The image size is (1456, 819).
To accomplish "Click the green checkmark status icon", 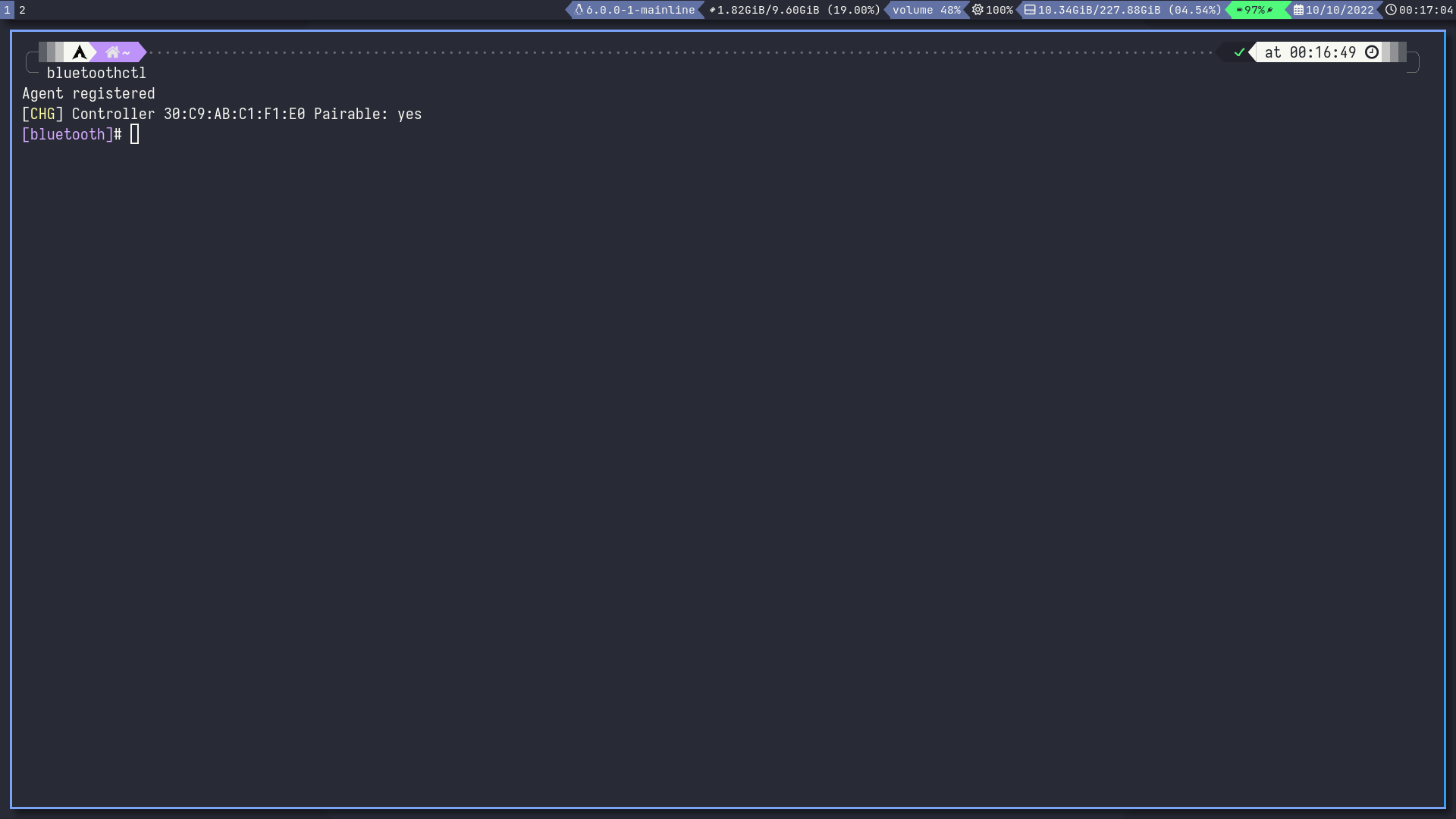I will point(1239,52).
